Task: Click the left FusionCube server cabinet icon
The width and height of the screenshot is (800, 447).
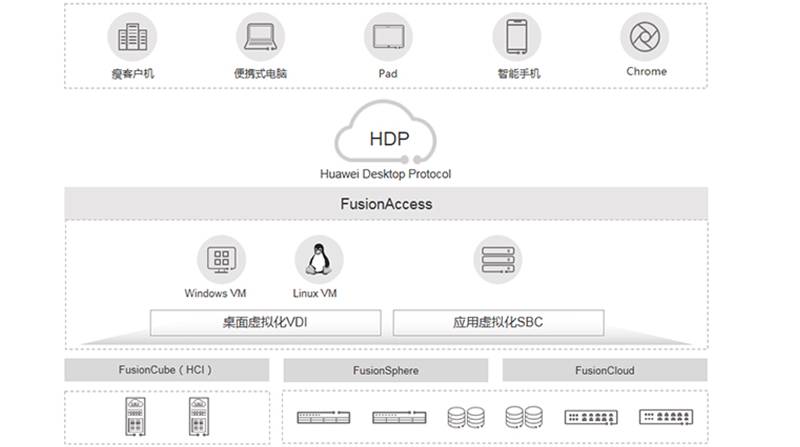Action: [x=135, y=417]
